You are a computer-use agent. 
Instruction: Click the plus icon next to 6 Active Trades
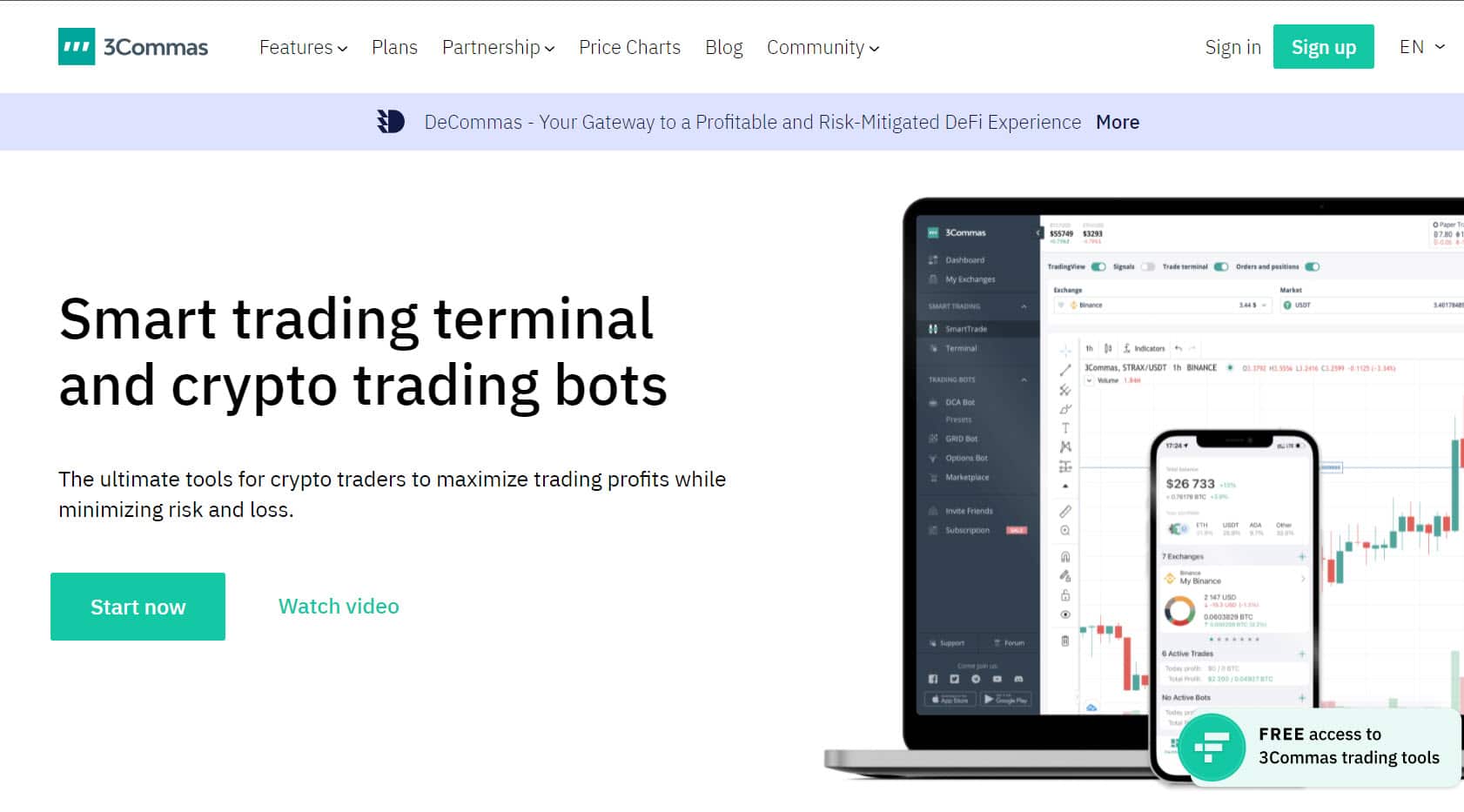[1302, 654]
